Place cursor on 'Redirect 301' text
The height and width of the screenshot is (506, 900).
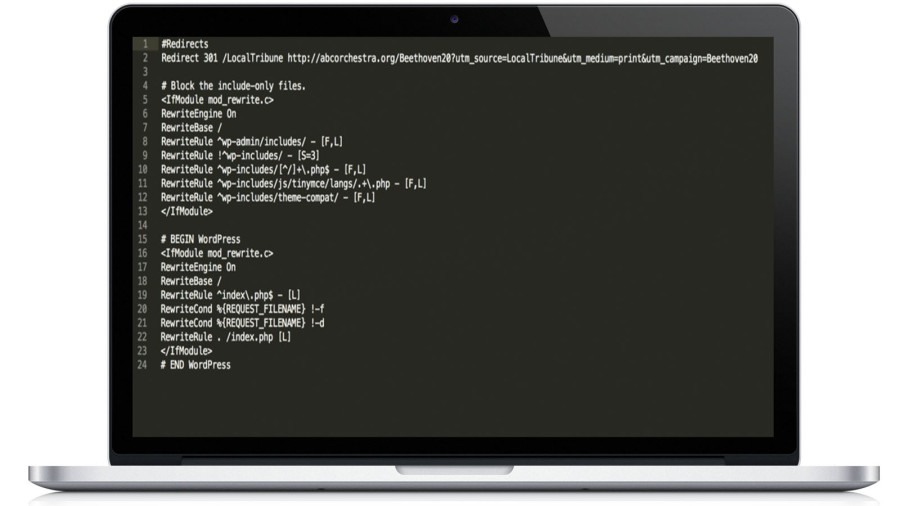[189, 58]
